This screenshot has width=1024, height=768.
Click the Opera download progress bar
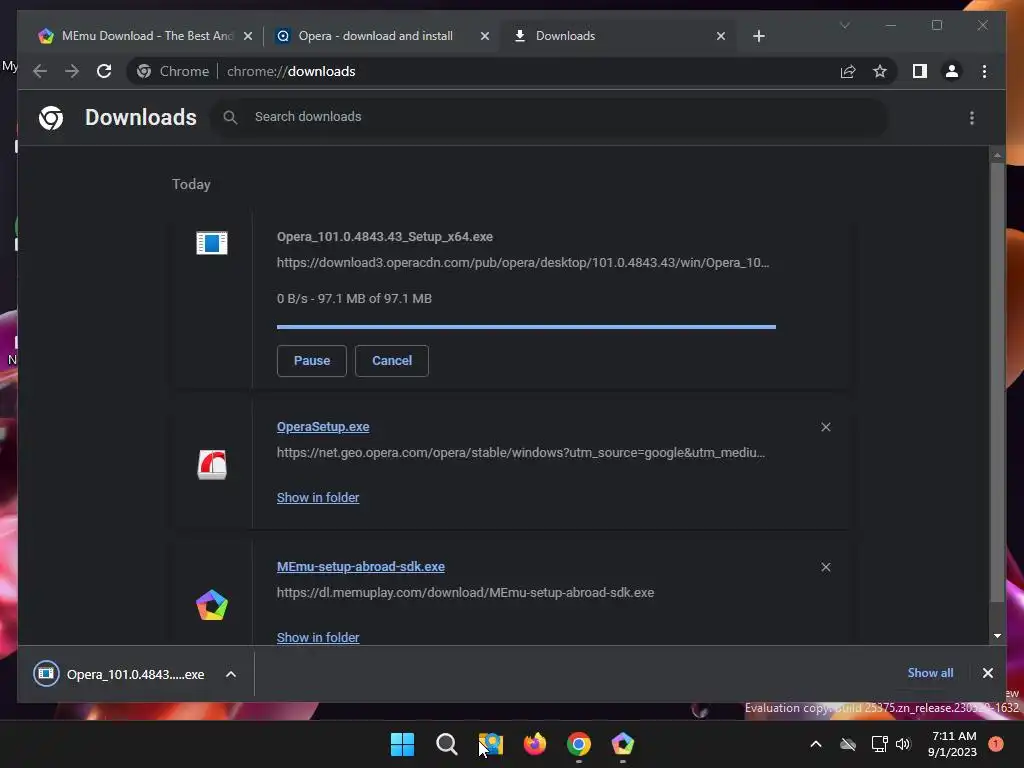tap(526, 327)
